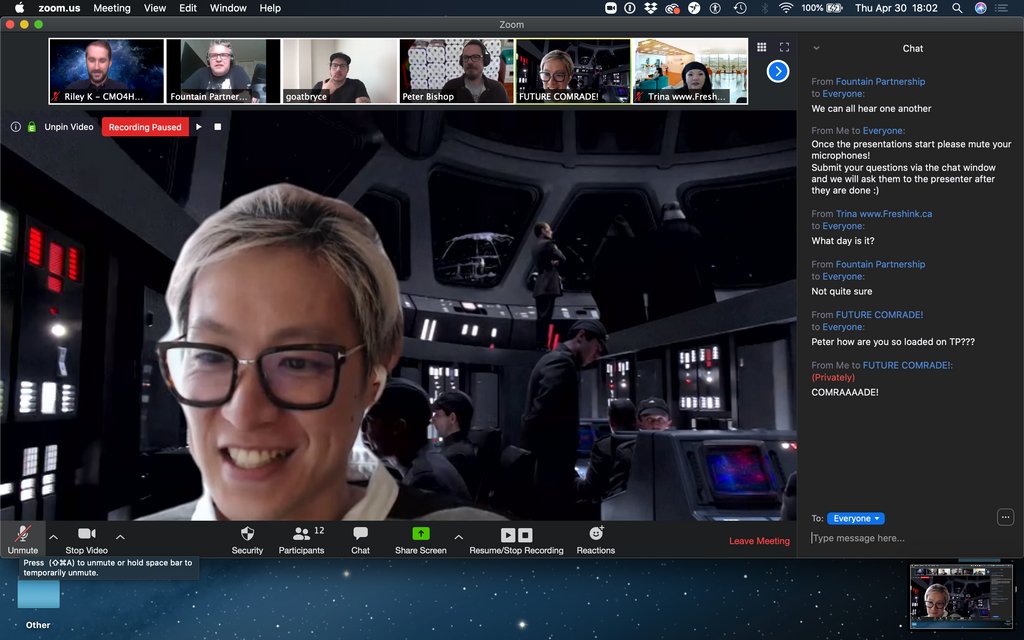Expand audio options arrow next to Unmute

coord(54,537)
